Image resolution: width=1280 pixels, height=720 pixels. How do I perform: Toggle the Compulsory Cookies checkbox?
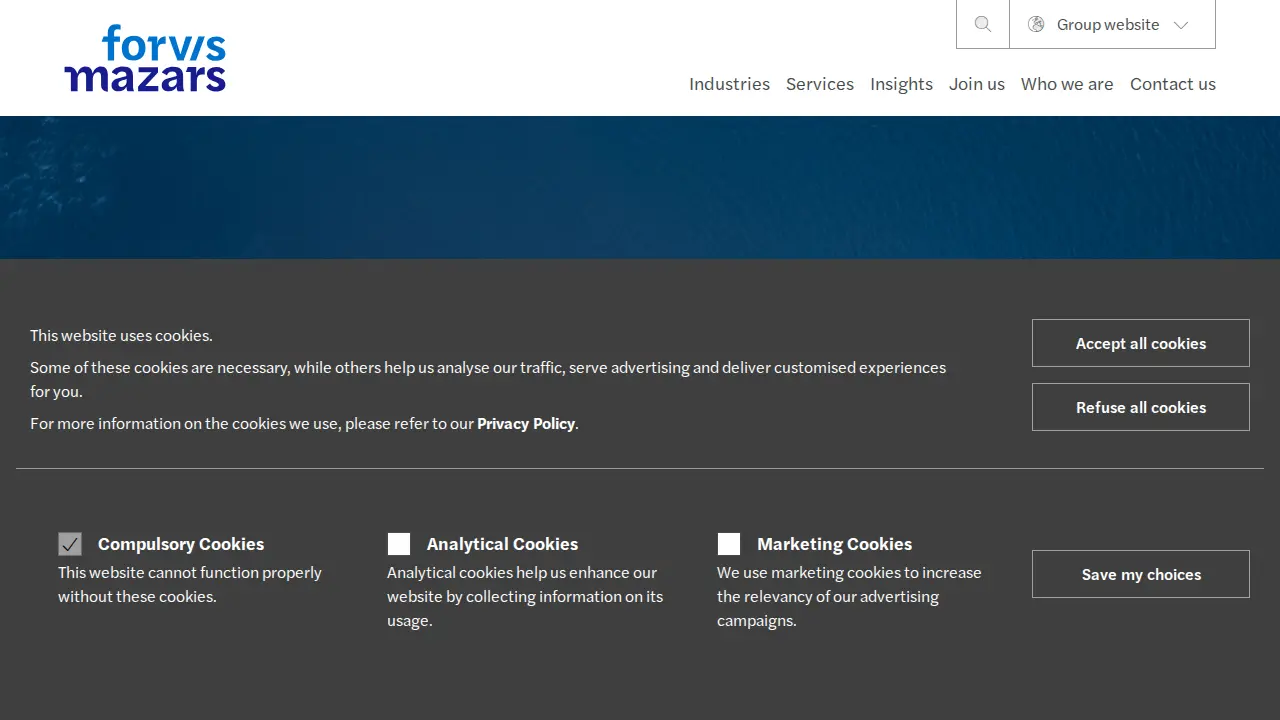coord(70,544)
